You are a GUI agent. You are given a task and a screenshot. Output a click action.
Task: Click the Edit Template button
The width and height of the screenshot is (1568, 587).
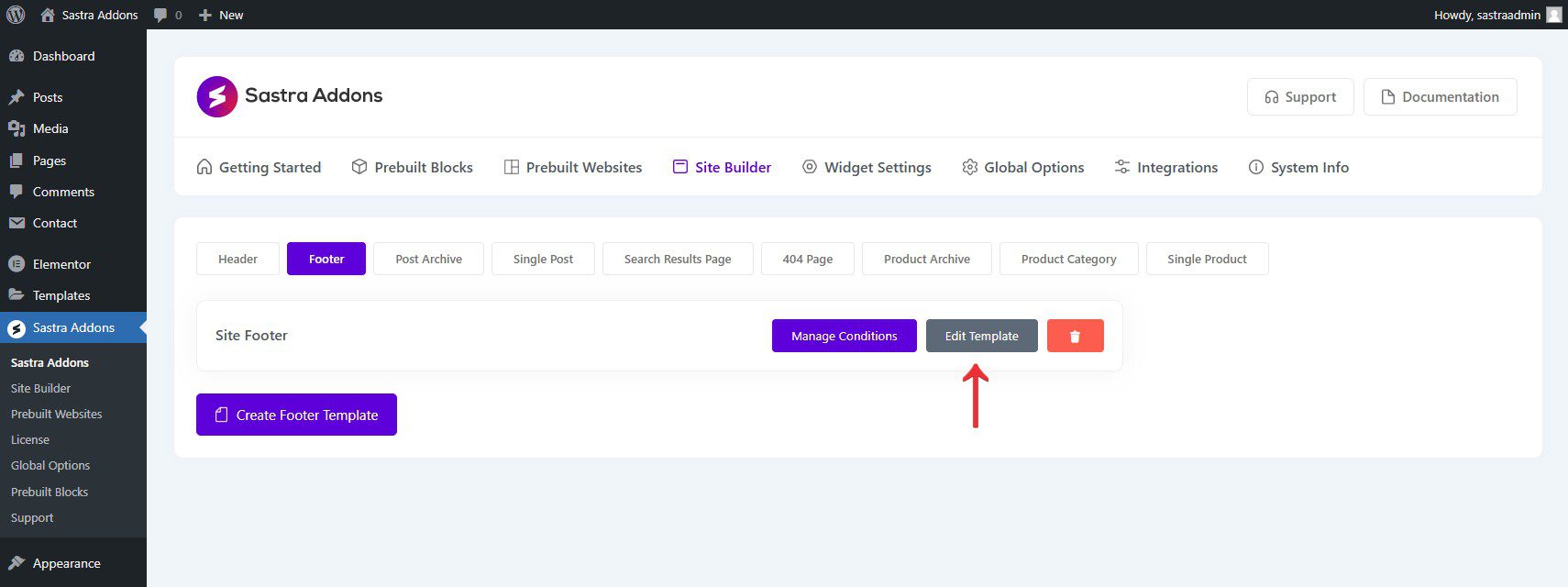(x=982, y=336)
